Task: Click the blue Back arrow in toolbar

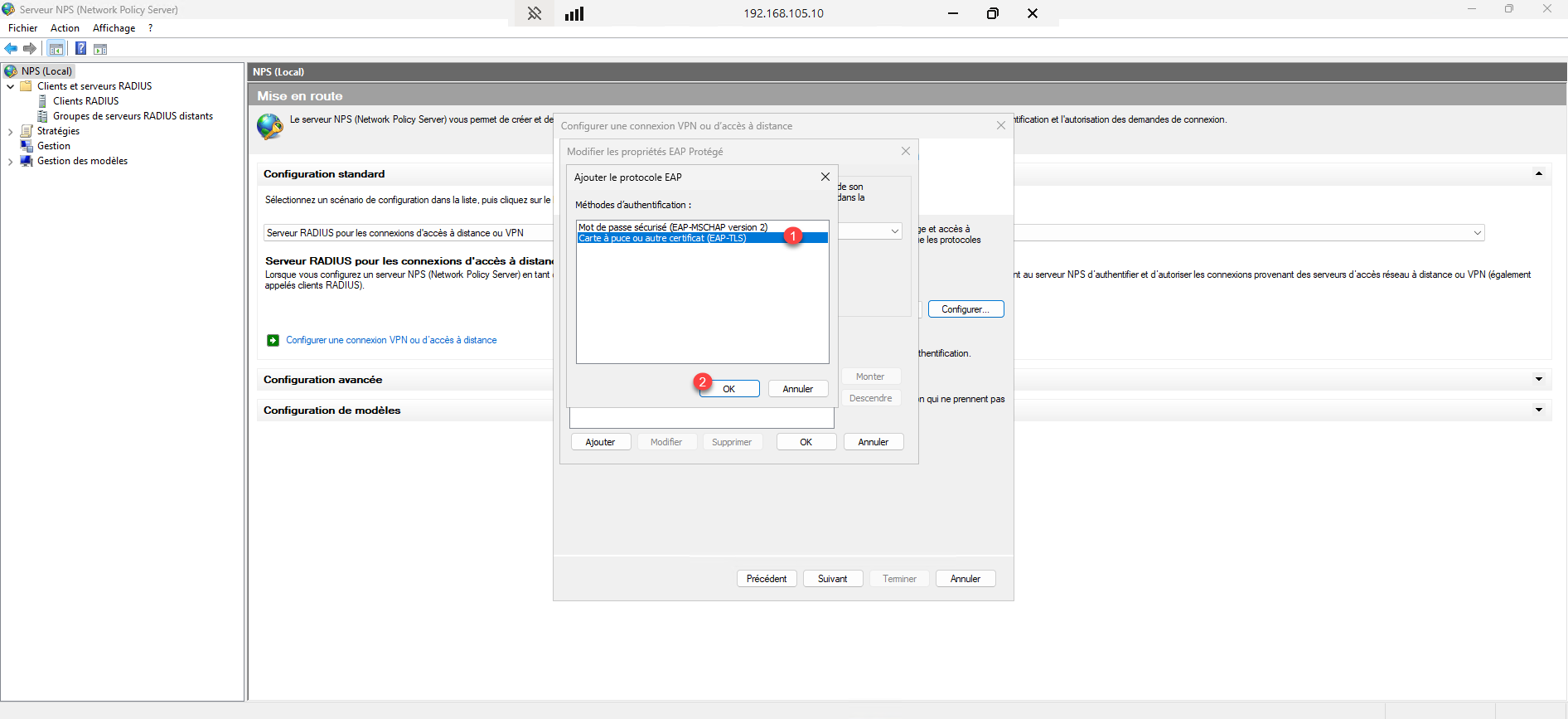Action: (11, 49)
